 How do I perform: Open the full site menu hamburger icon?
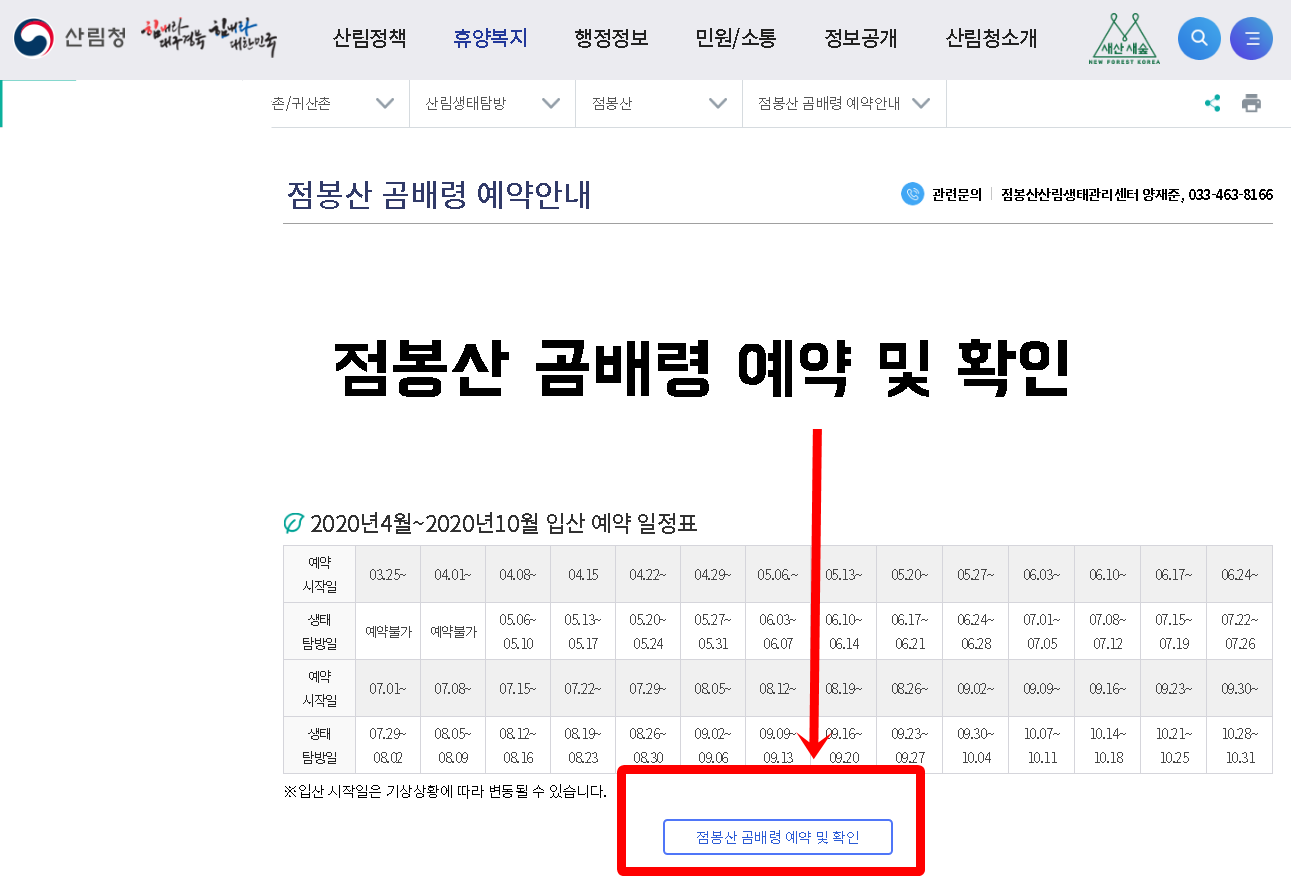click(1251, 39)
